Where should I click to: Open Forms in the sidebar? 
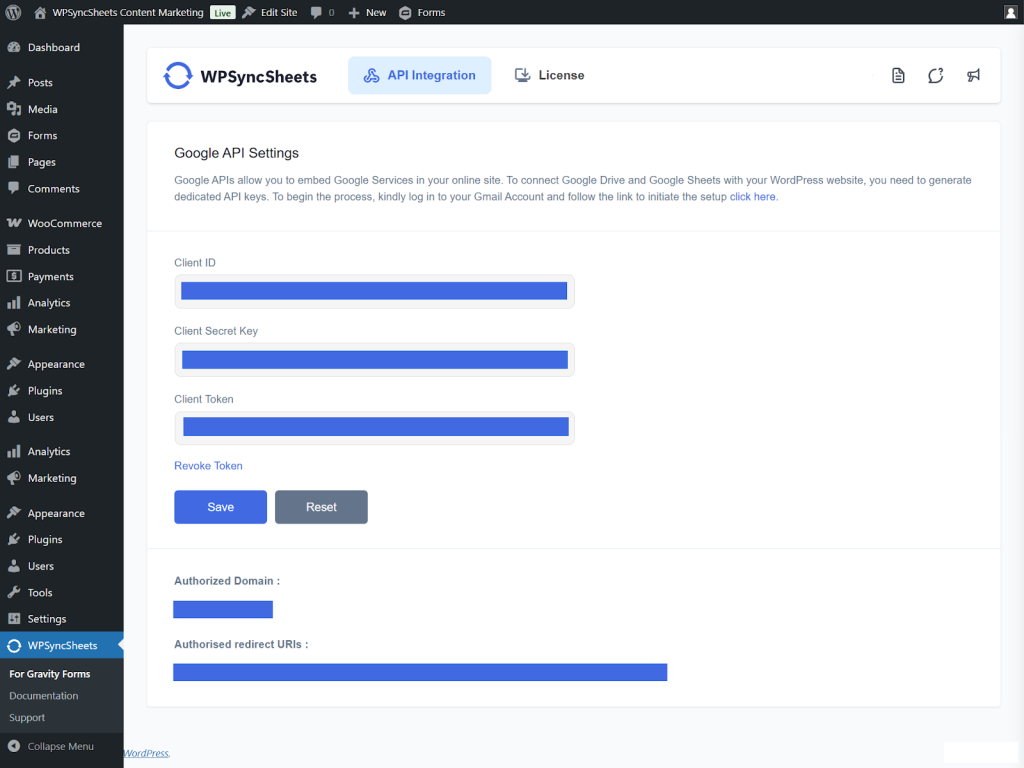tap(61, 135)
